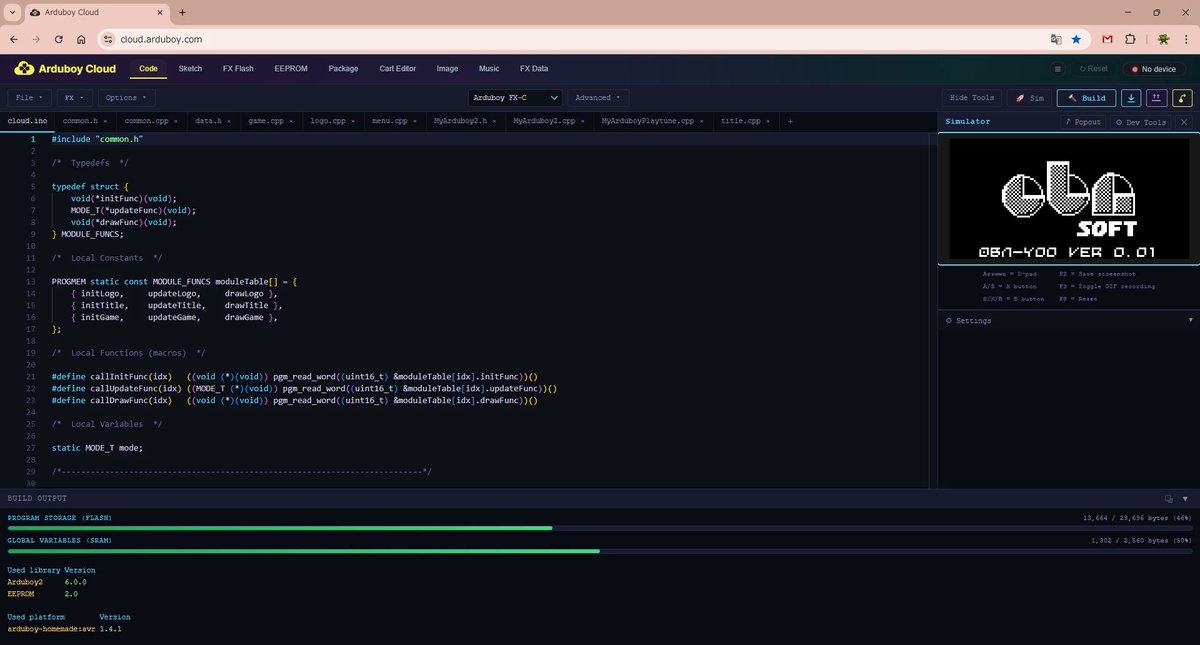The image size is (1200, 645).
Task: Close the title.cpp tab
Action: (x=769, y=121)
